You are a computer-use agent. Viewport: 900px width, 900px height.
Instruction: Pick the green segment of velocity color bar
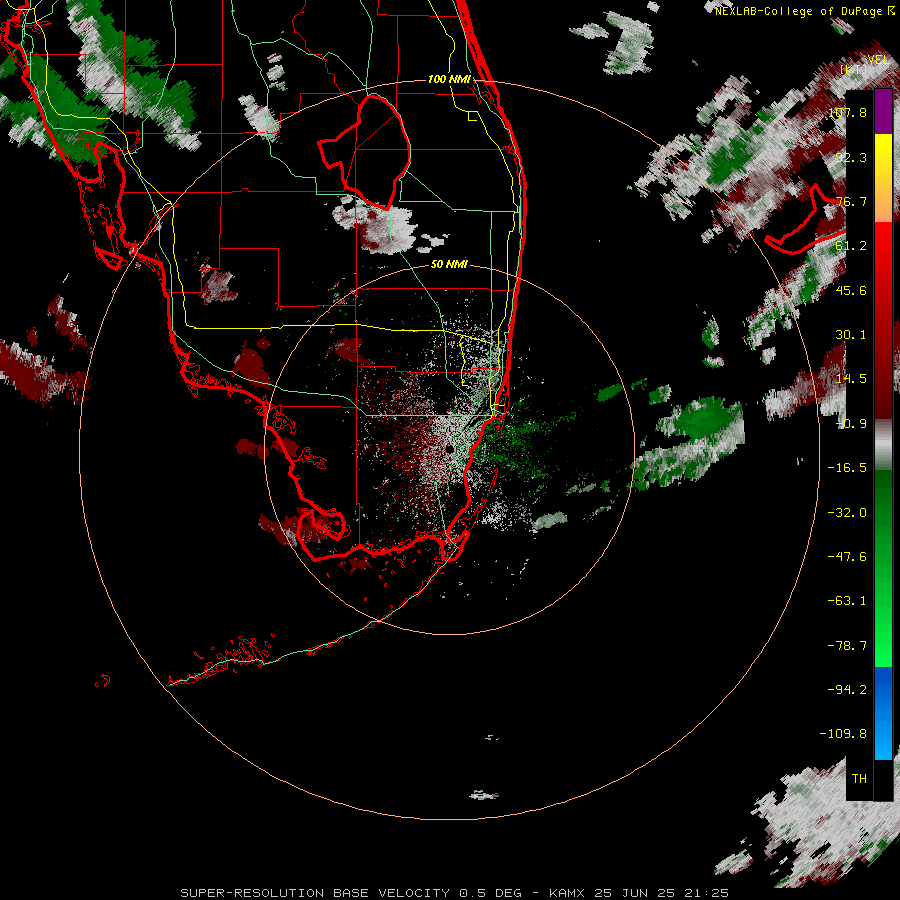pos(883,568)
